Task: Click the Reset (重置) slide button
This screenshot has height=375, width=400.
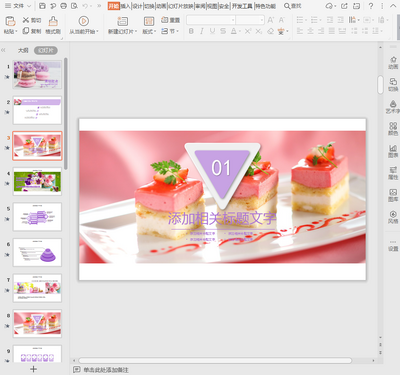Action: [x=170, y=20]
